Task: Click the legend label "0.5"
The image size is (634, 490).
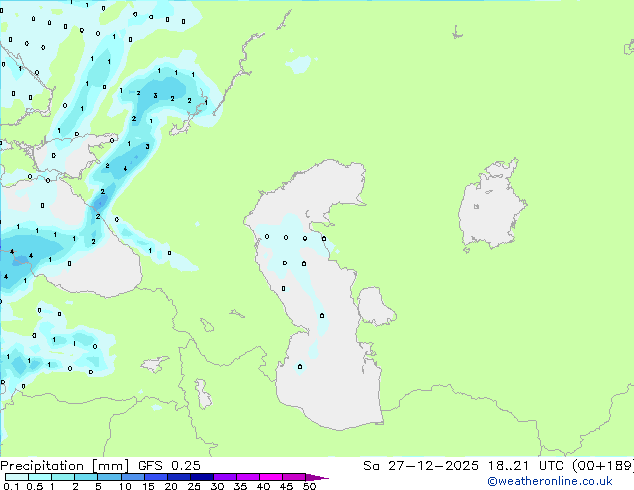Action: pyautogui.click(x=35, y=486)
